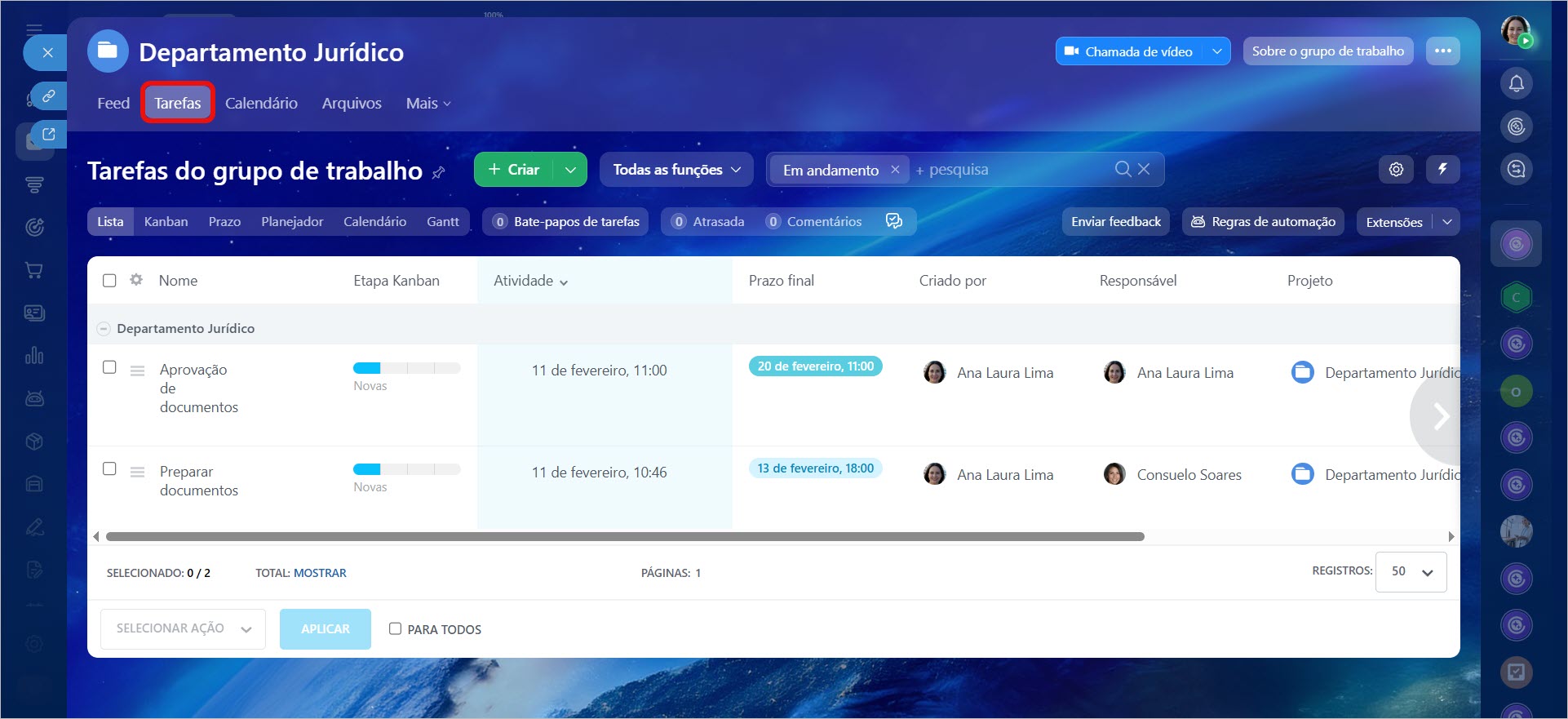Tick the 'Preparar documentos' task checkbox
Screen dimensions: 1568x719
(x=109, y=468)
